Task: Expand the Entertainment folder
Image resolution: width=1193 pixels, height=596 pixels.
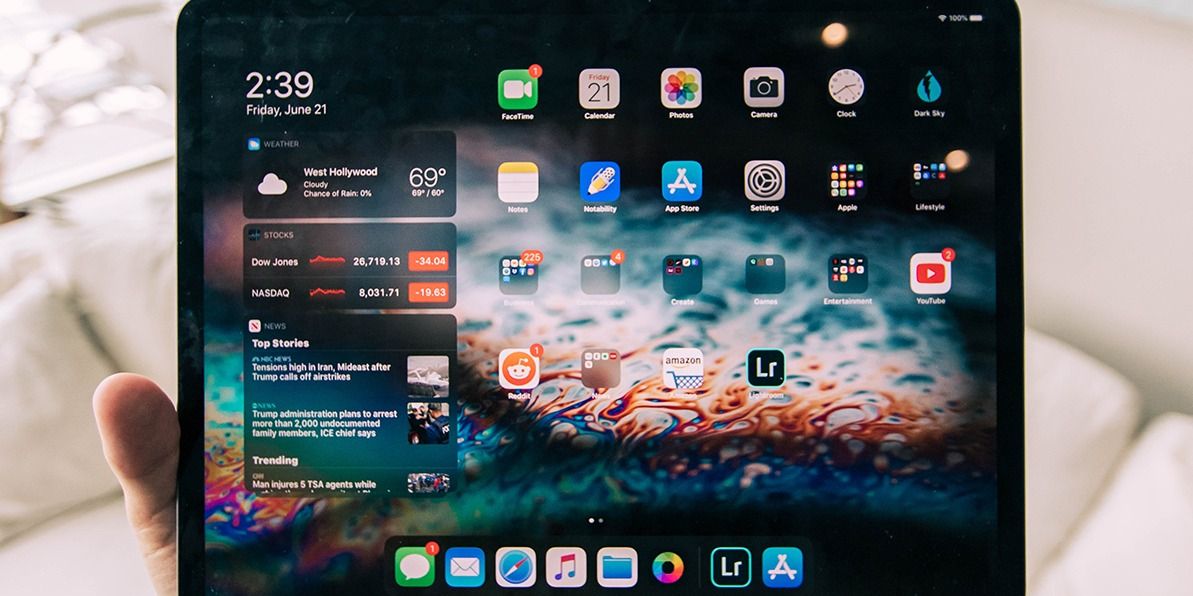Action: (x=847, y=274)
